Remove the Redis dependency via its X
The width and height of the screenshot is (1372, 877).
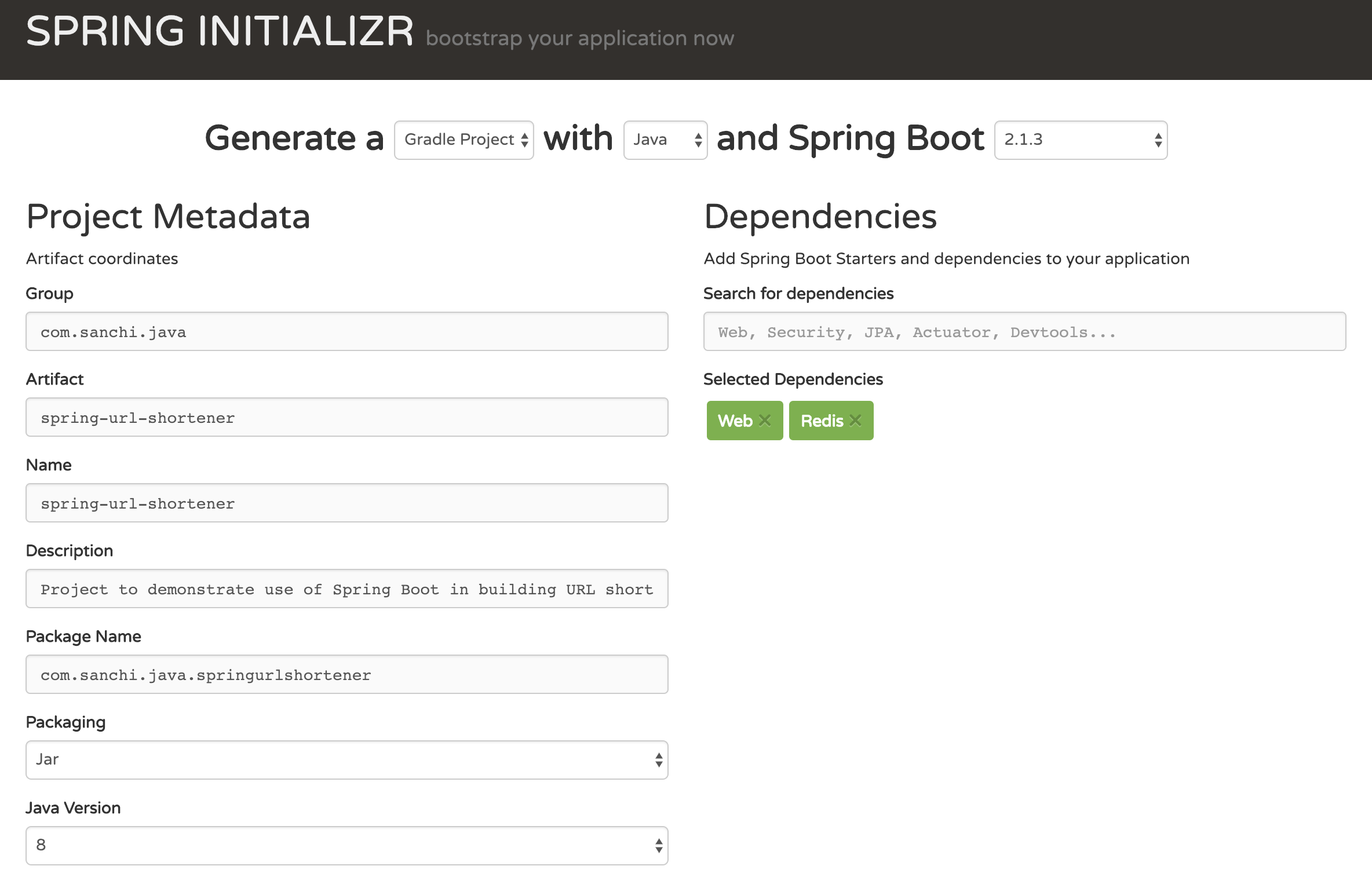(855, 421)
